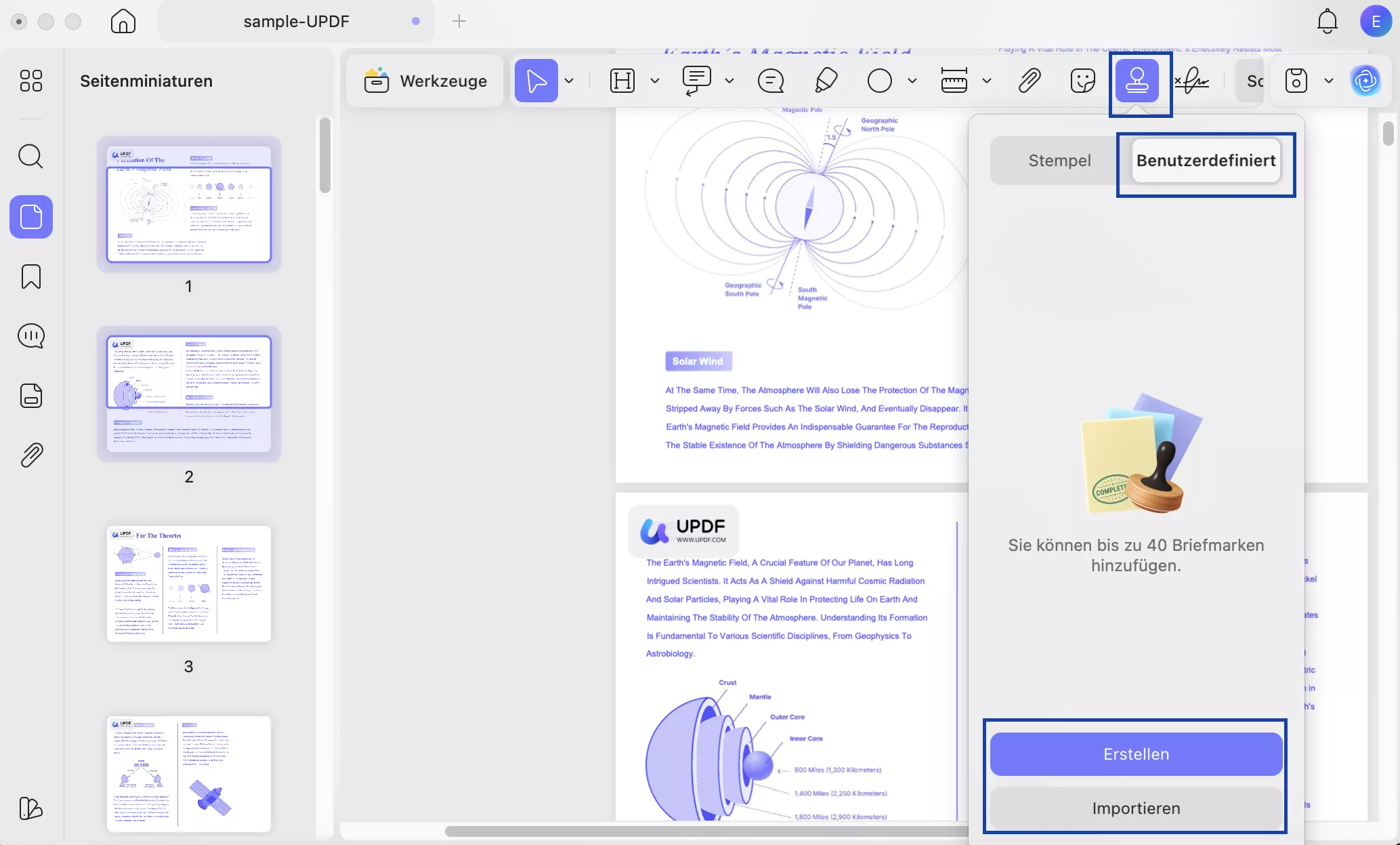Open the search panel in the sidebar
This screenshot has width=1400, height=845.
click(30, 157)
